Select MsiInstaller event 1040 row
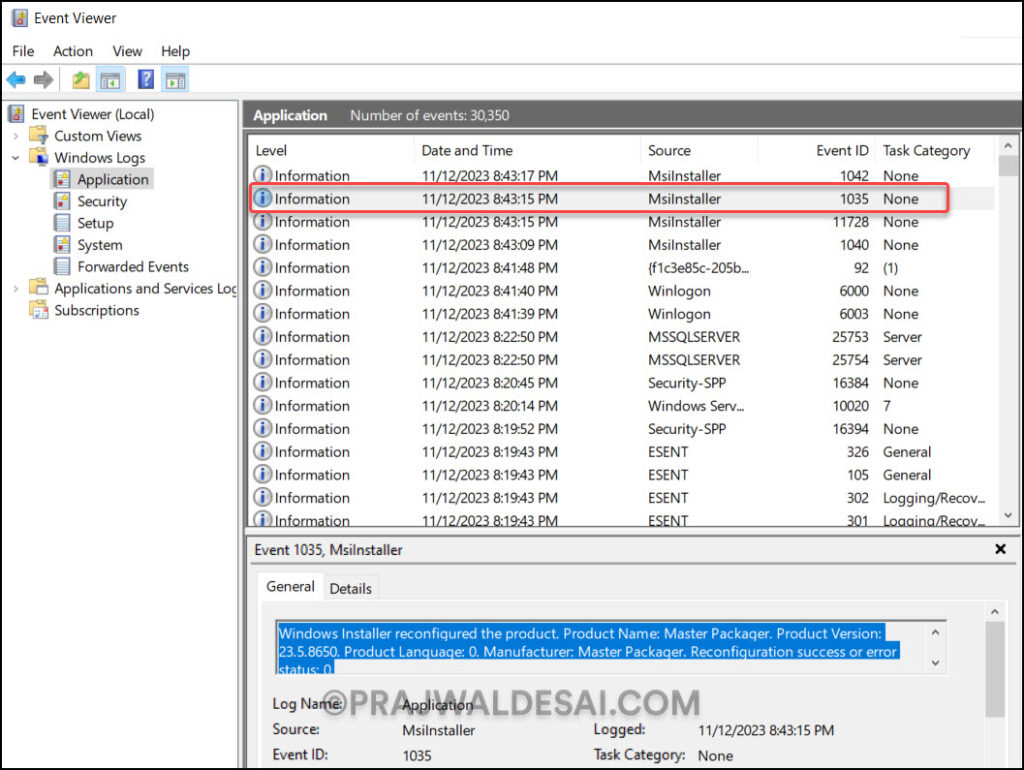1024x770 pixels. pyautogui.click(x=622, y=245)
